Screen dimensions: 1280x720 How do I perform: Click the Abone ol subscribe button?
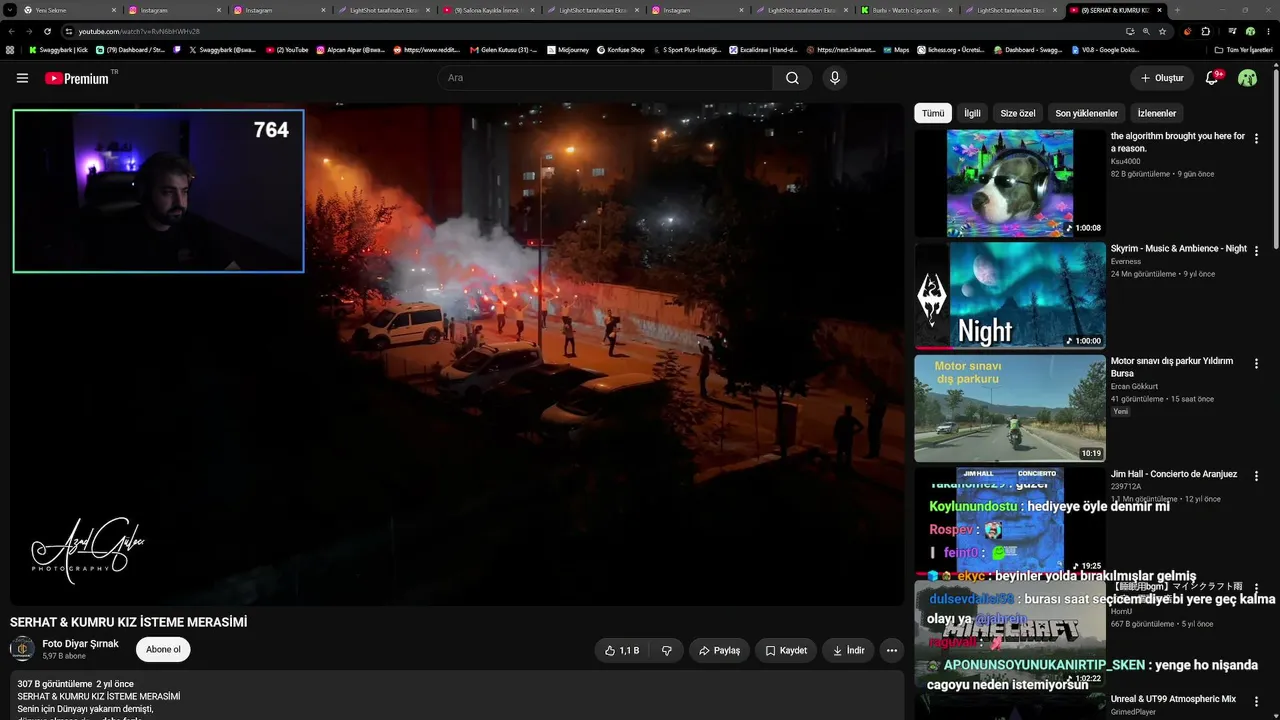163,650
